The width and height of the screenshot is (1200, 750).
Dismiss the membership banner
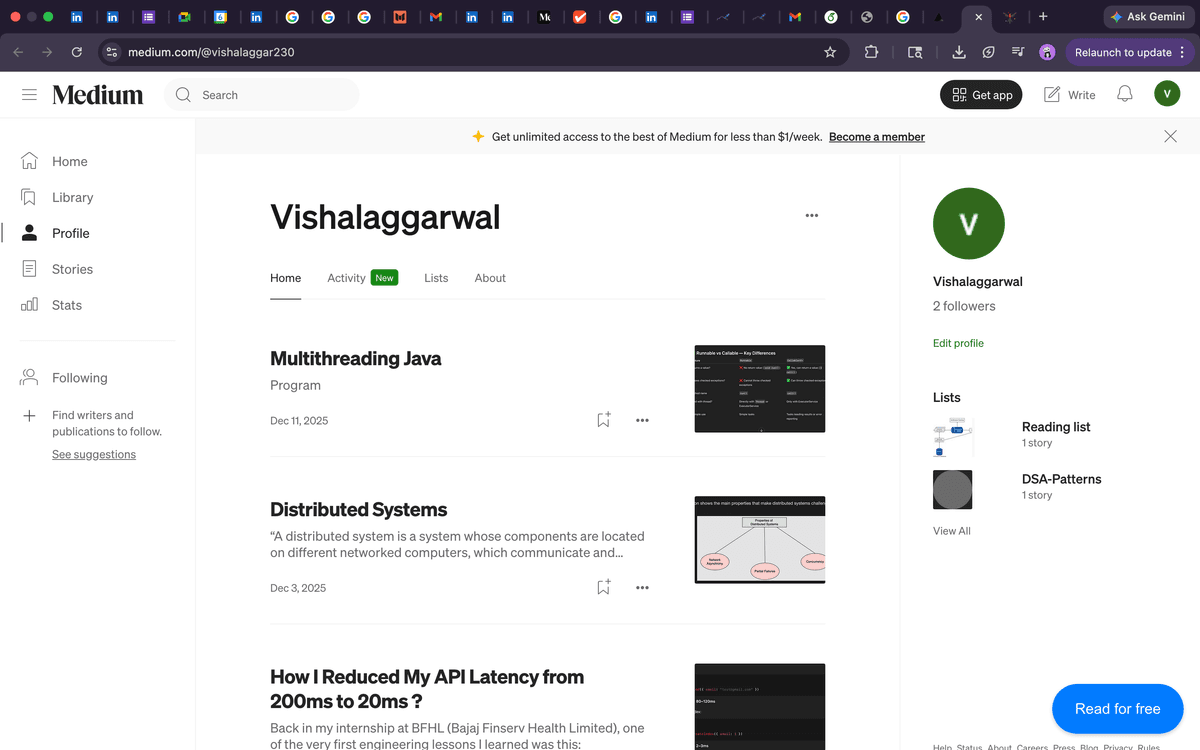click(x=1170, y=136)
